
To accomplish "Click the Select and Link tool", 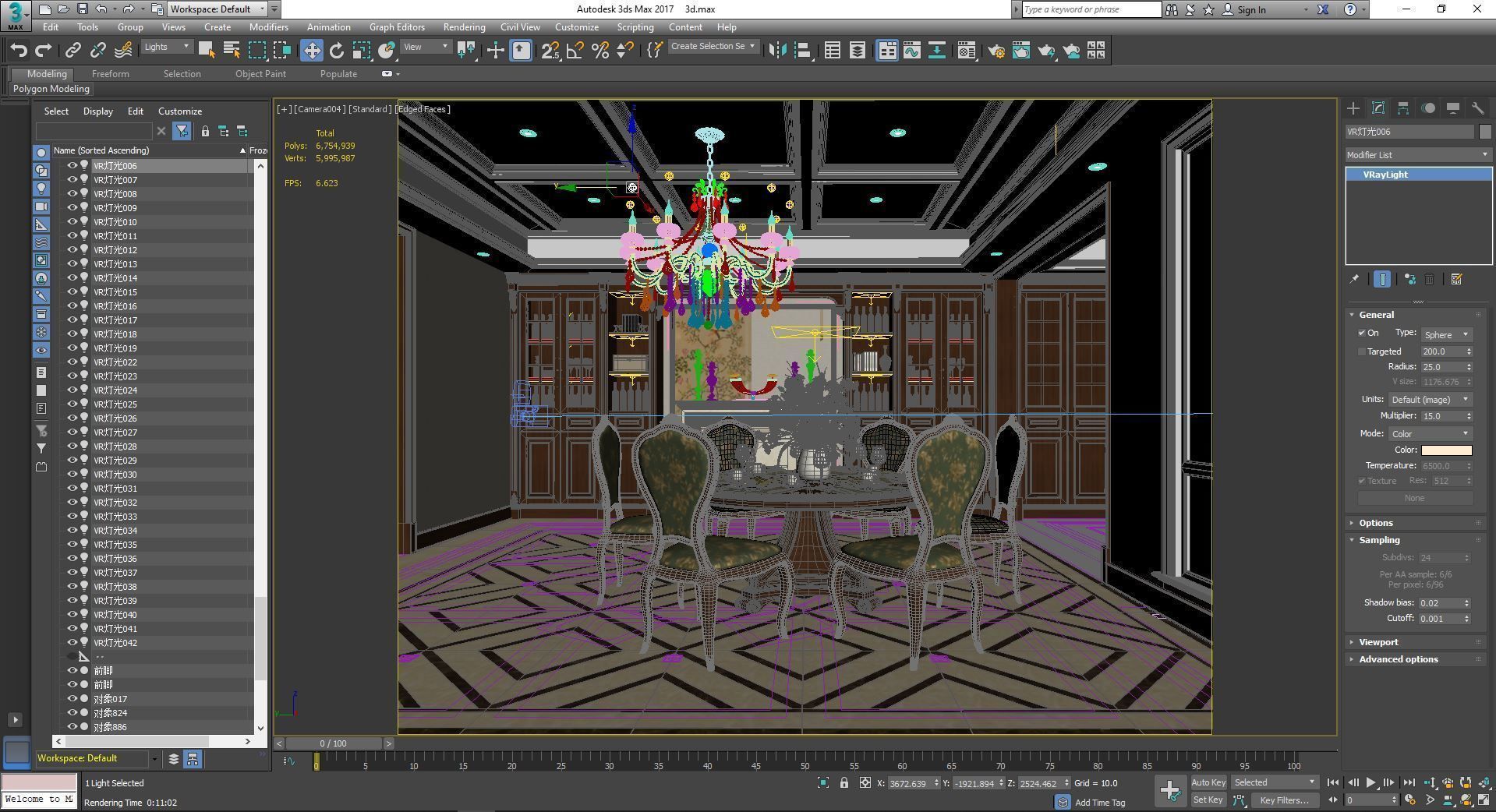I will pyautogui.click(x=73, y=51).
